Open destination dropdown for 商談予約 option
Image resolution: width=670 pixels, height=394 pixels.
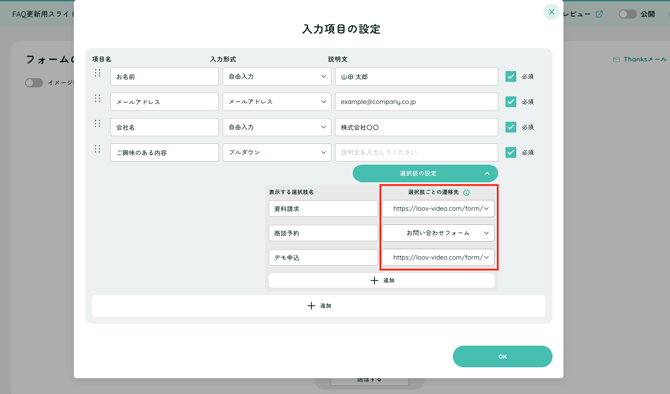point(438,233)
